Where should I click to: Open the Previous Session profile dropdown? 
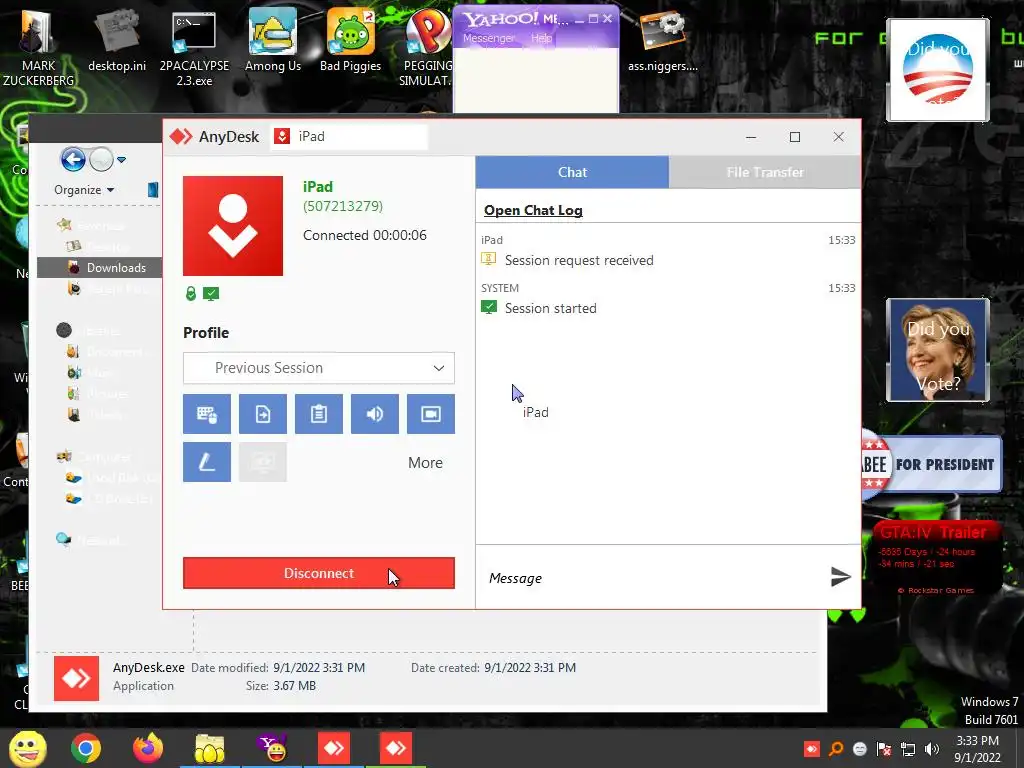319,368
